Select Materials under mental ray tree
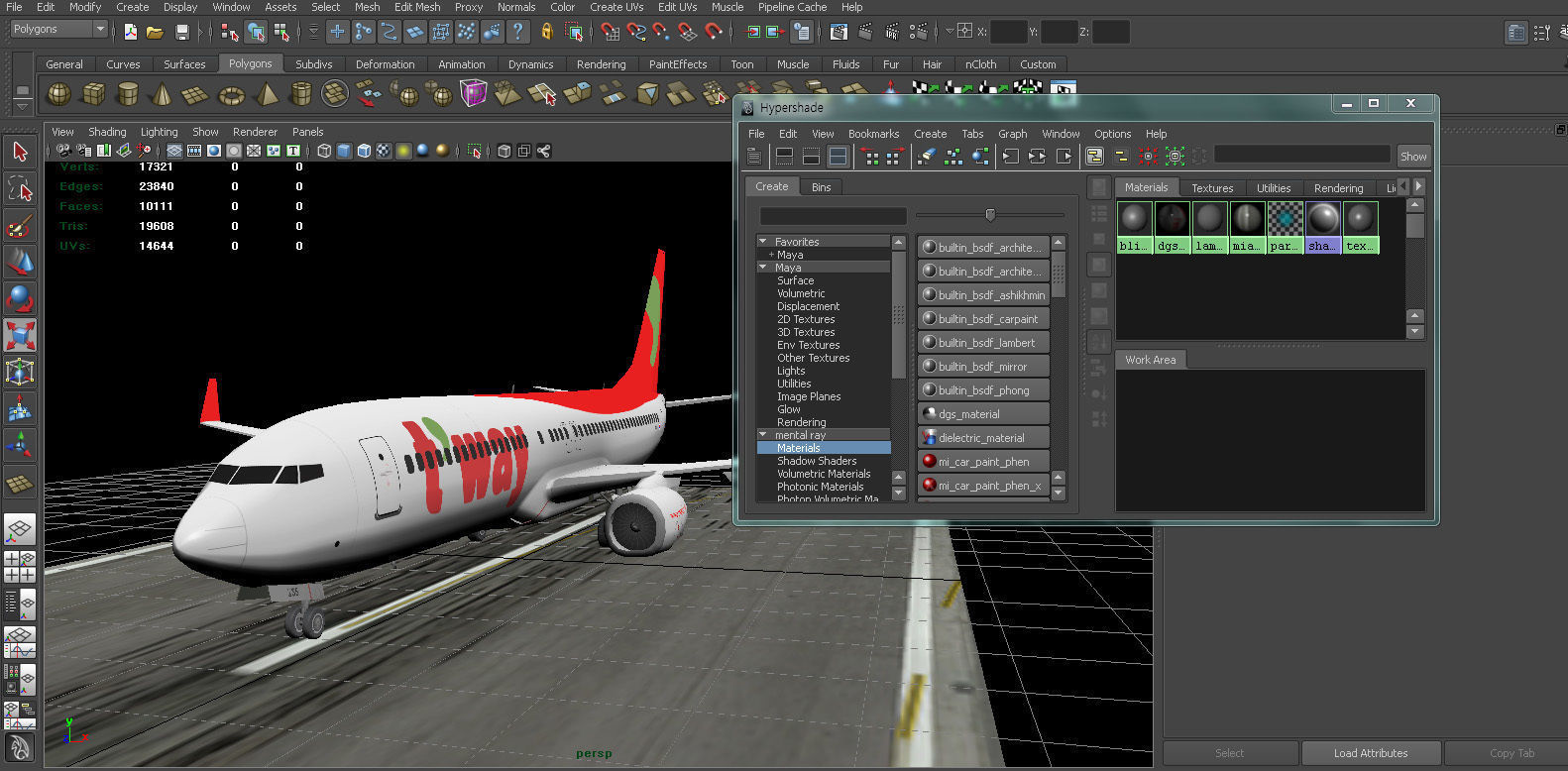The image size is (1568, 771). pyautogui.click(x=824, y=448)
